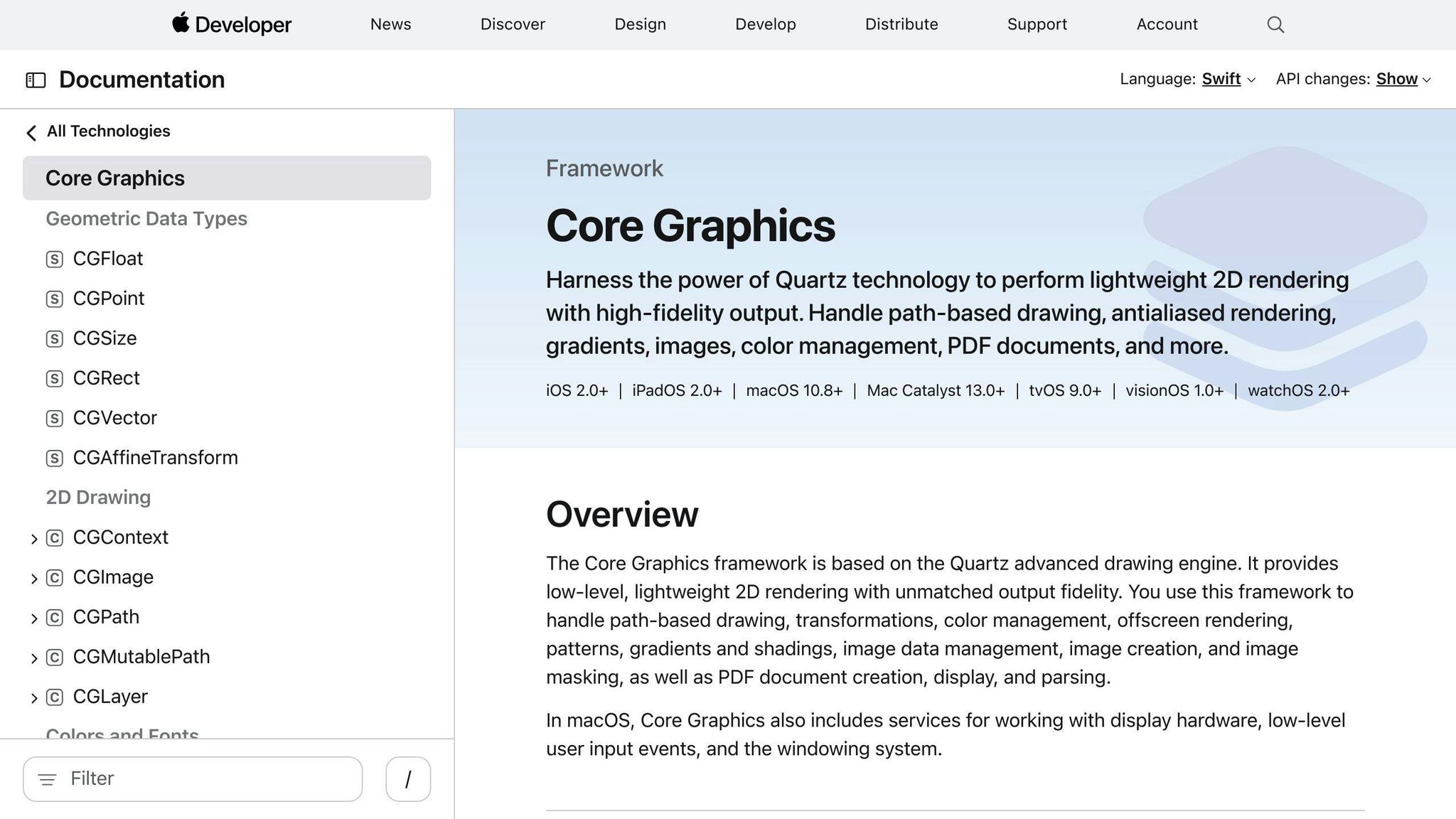The width and height of the screenshot is (1456, 819).
Task: Expand the CGMutablePath tree item
Action: click(33, 659)
